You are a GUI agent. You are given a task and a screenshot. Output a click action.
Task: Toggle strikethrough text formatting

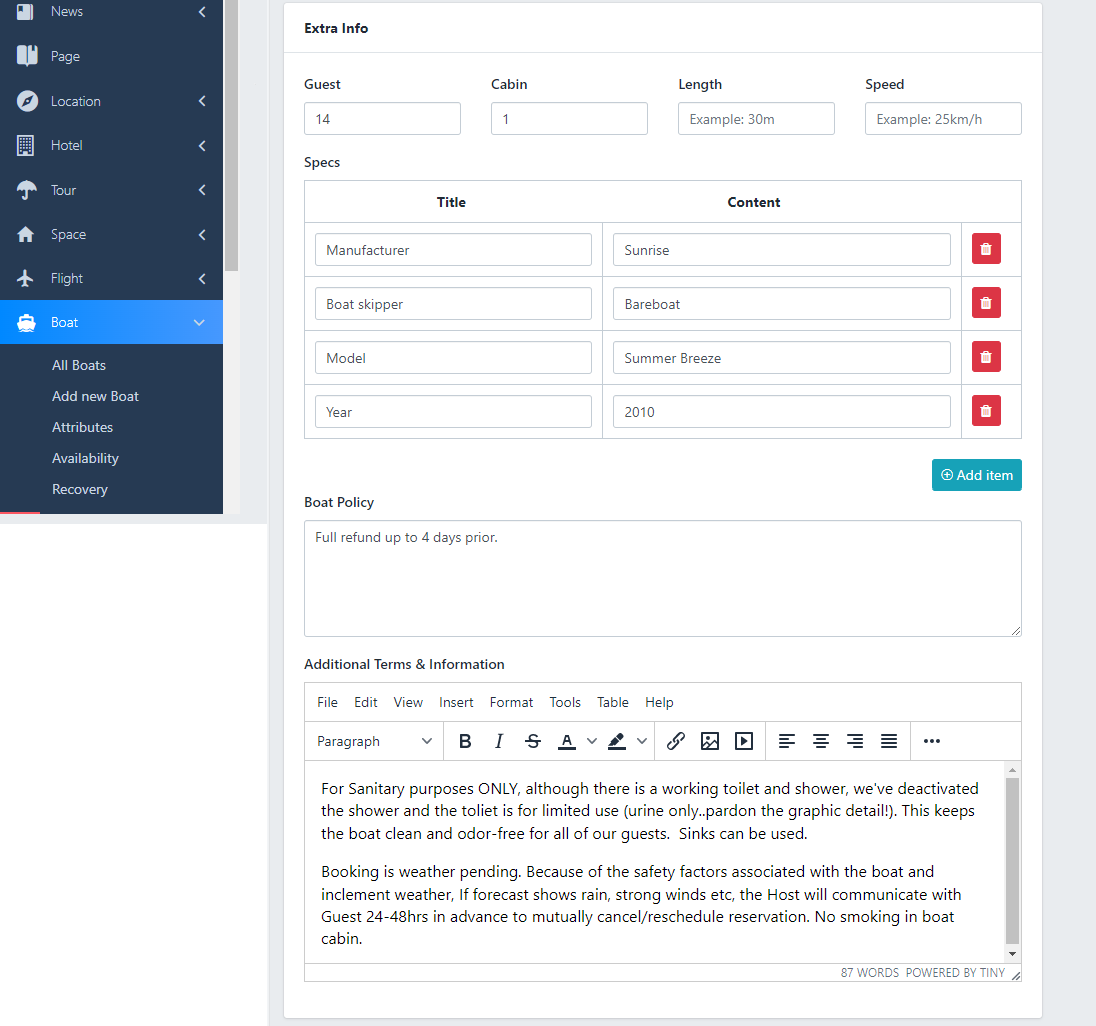point(533,741)
